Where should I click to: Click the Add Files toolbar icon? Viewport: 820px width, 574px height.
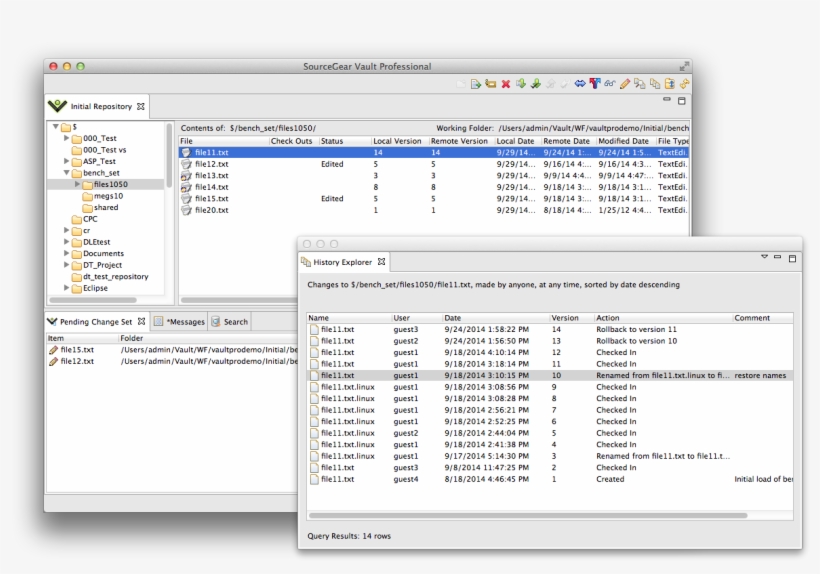tap(475, 84)
